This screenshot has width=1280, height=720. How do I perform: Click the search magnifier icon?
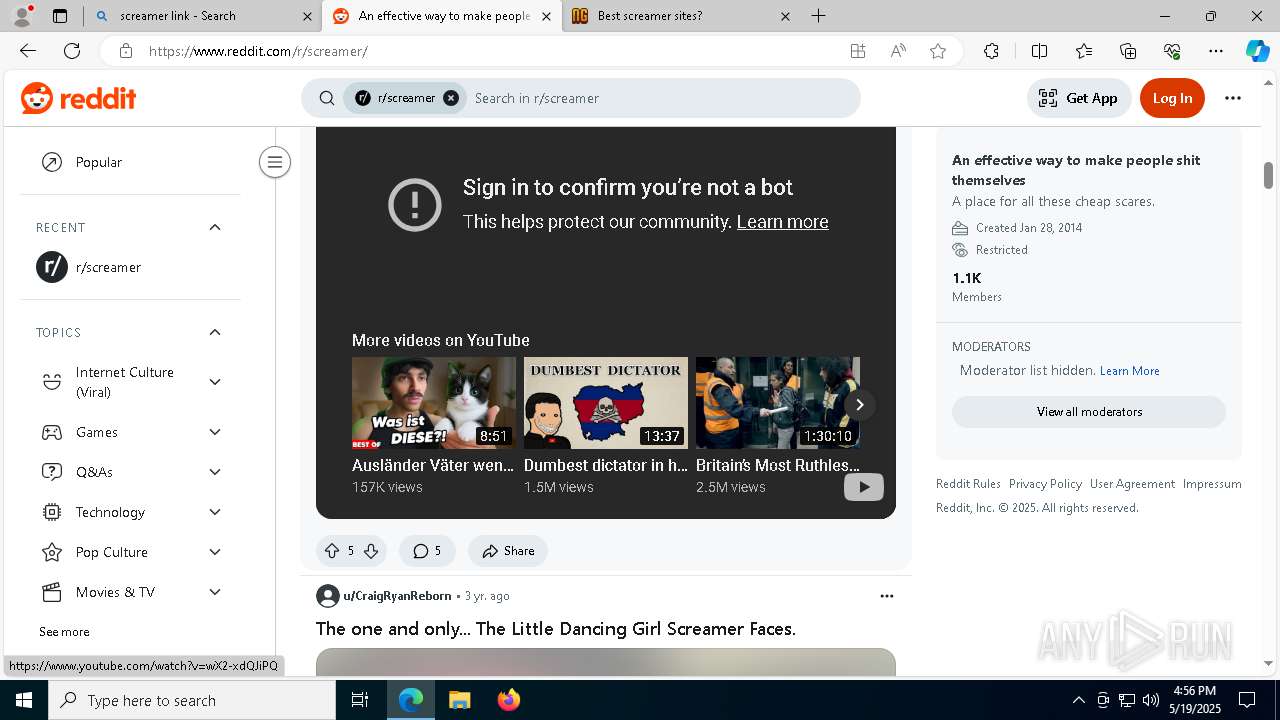point(327,98)
